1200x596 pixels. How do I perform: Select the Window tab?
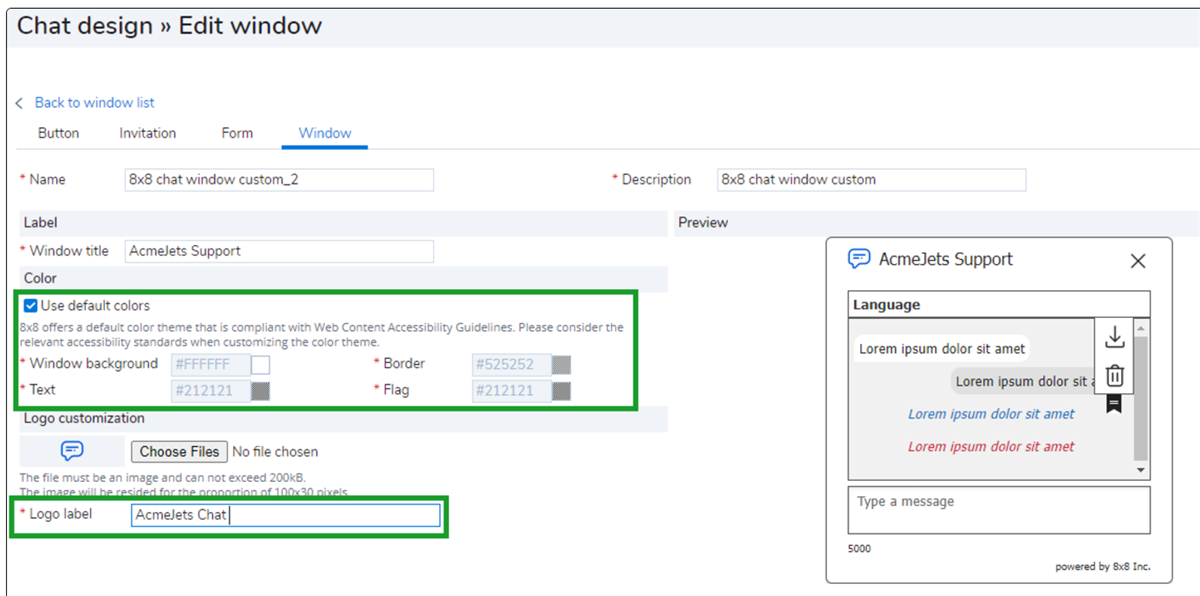325,133
